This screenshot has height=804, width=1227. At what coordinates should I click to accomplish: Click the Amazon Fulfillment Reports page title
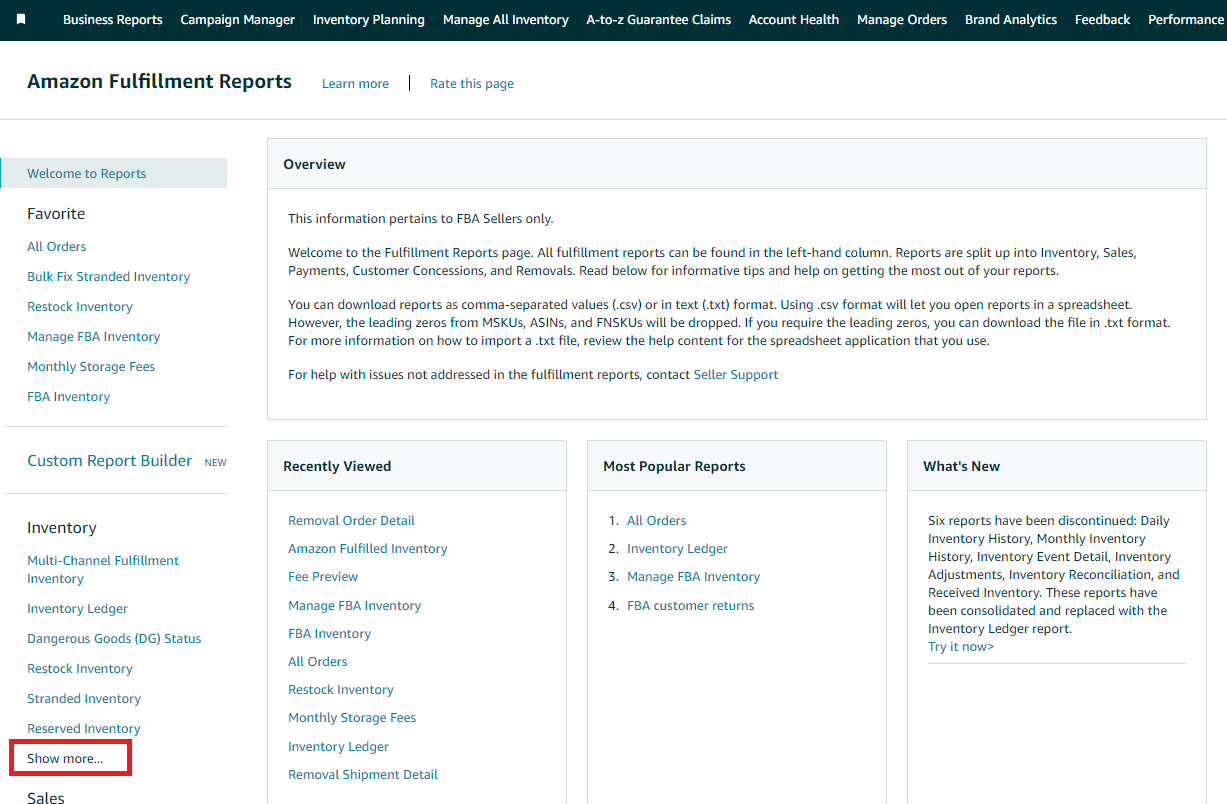pos(160,82)
